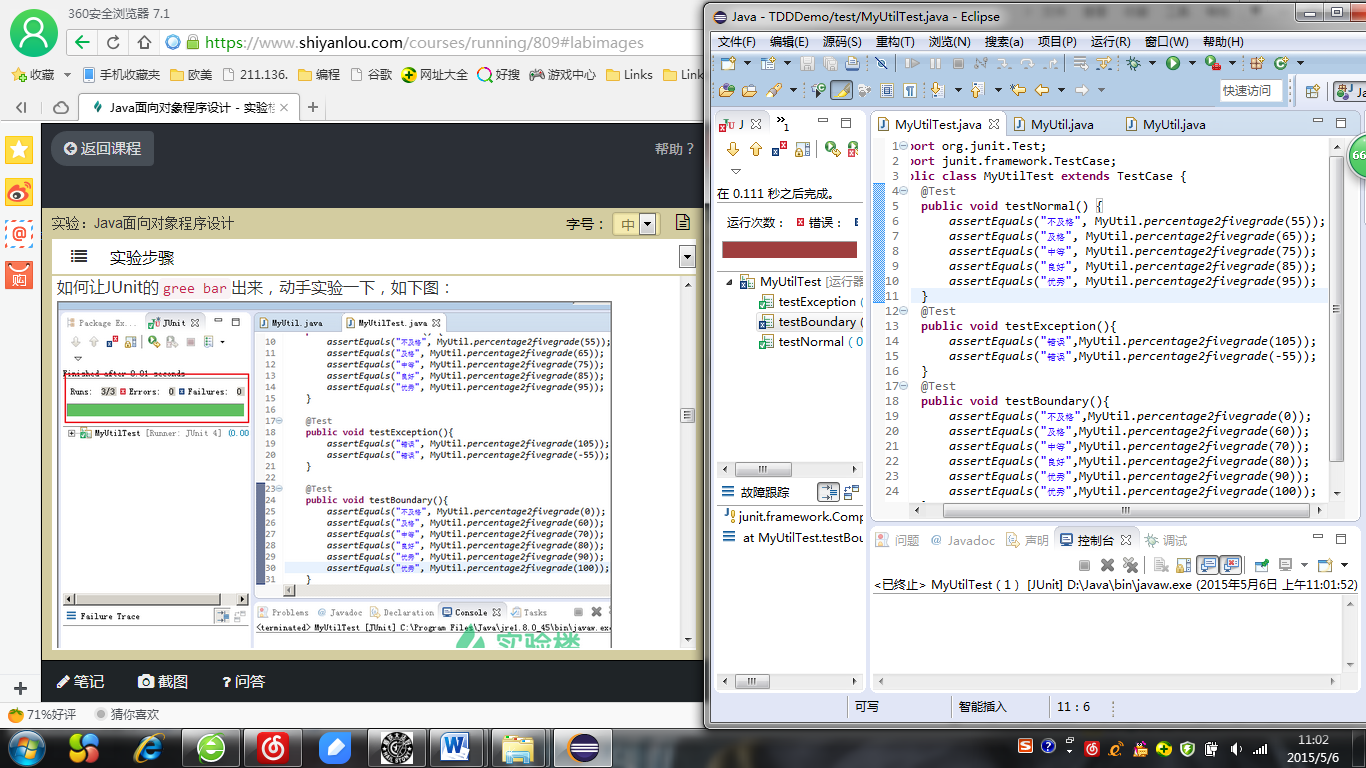
Task: Click Toggle Block Selection Mode icon
Action: (x=886, y=90)
